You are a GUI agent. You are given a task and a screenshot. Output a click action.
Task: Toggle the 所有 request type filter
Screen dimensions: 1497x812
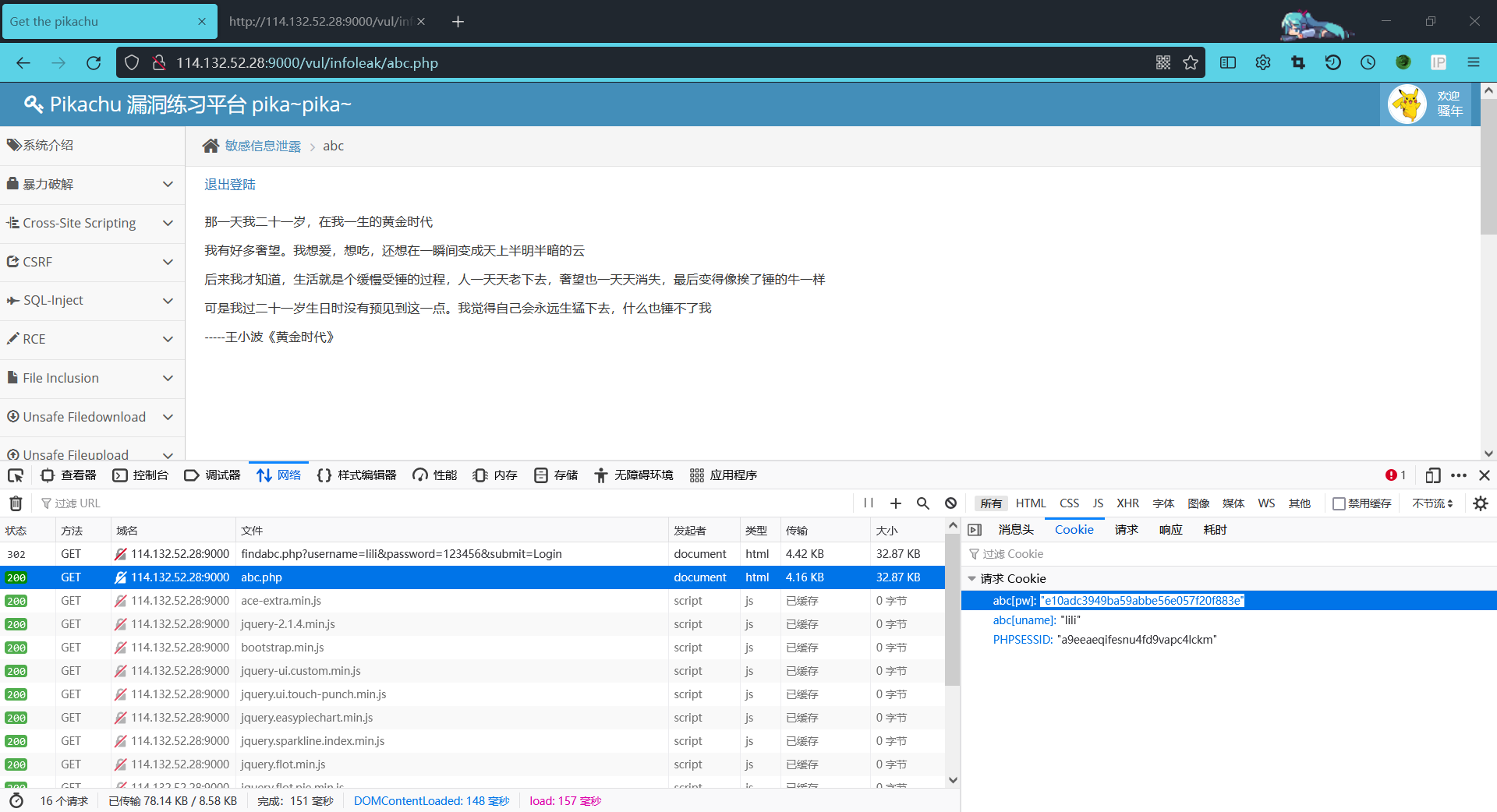[x=991, y=504]
